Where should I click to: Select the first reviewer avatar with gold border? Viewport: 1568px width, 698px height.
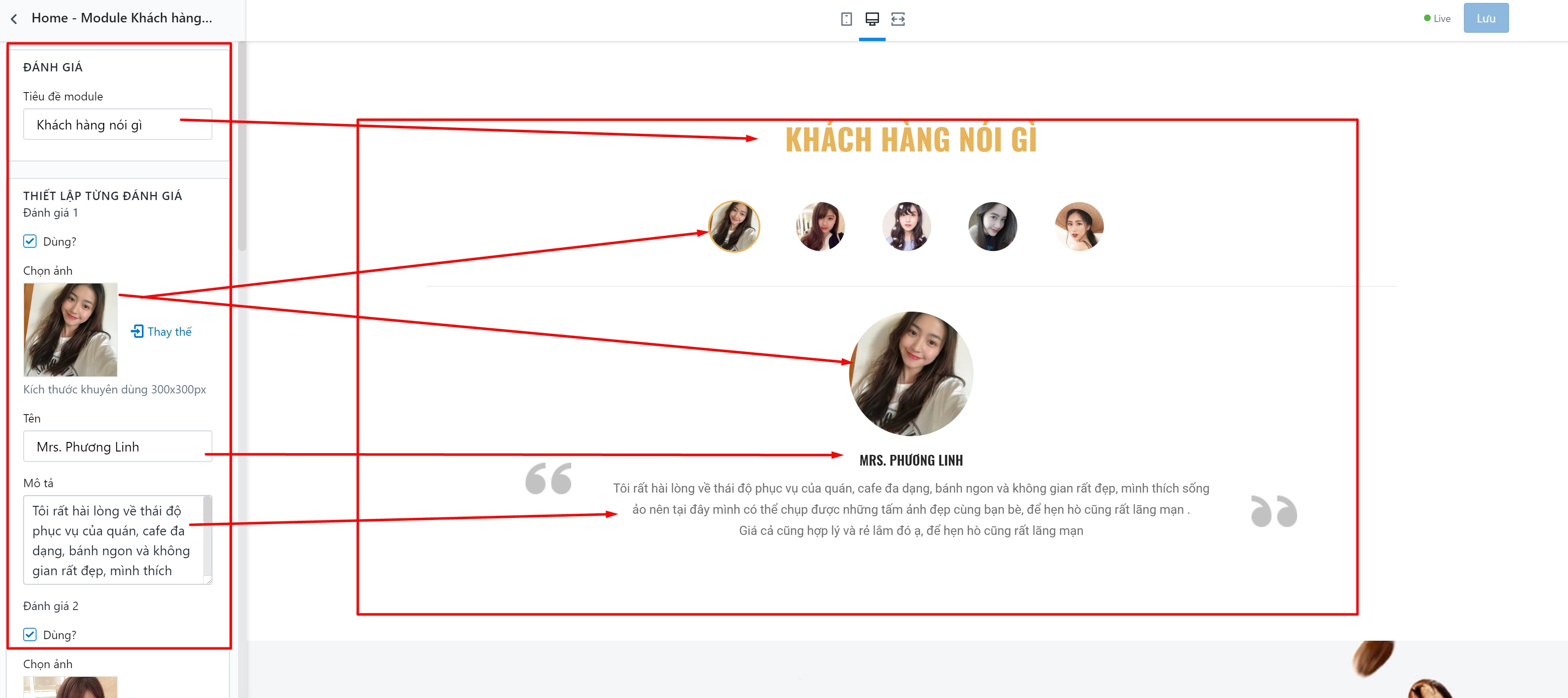click(x=734, y=227)
